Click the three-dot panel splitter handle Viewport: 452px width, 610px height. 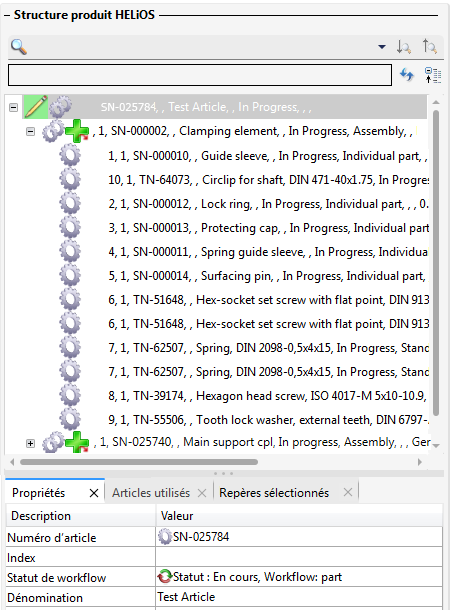[x=223, y=473]
